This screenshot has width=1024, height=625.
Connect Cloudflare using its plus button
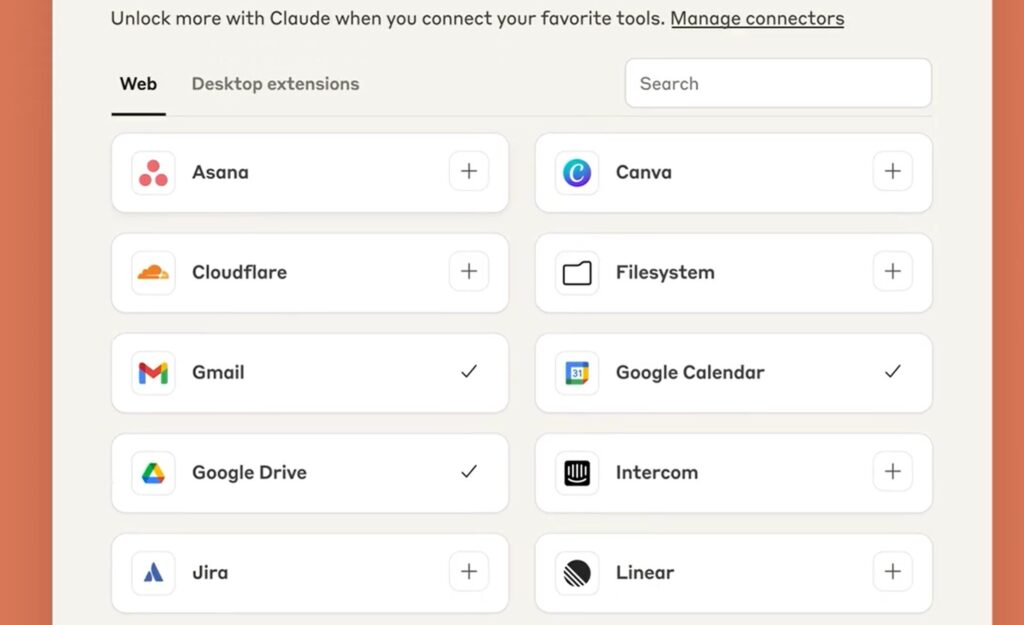[x=469, y=271]
